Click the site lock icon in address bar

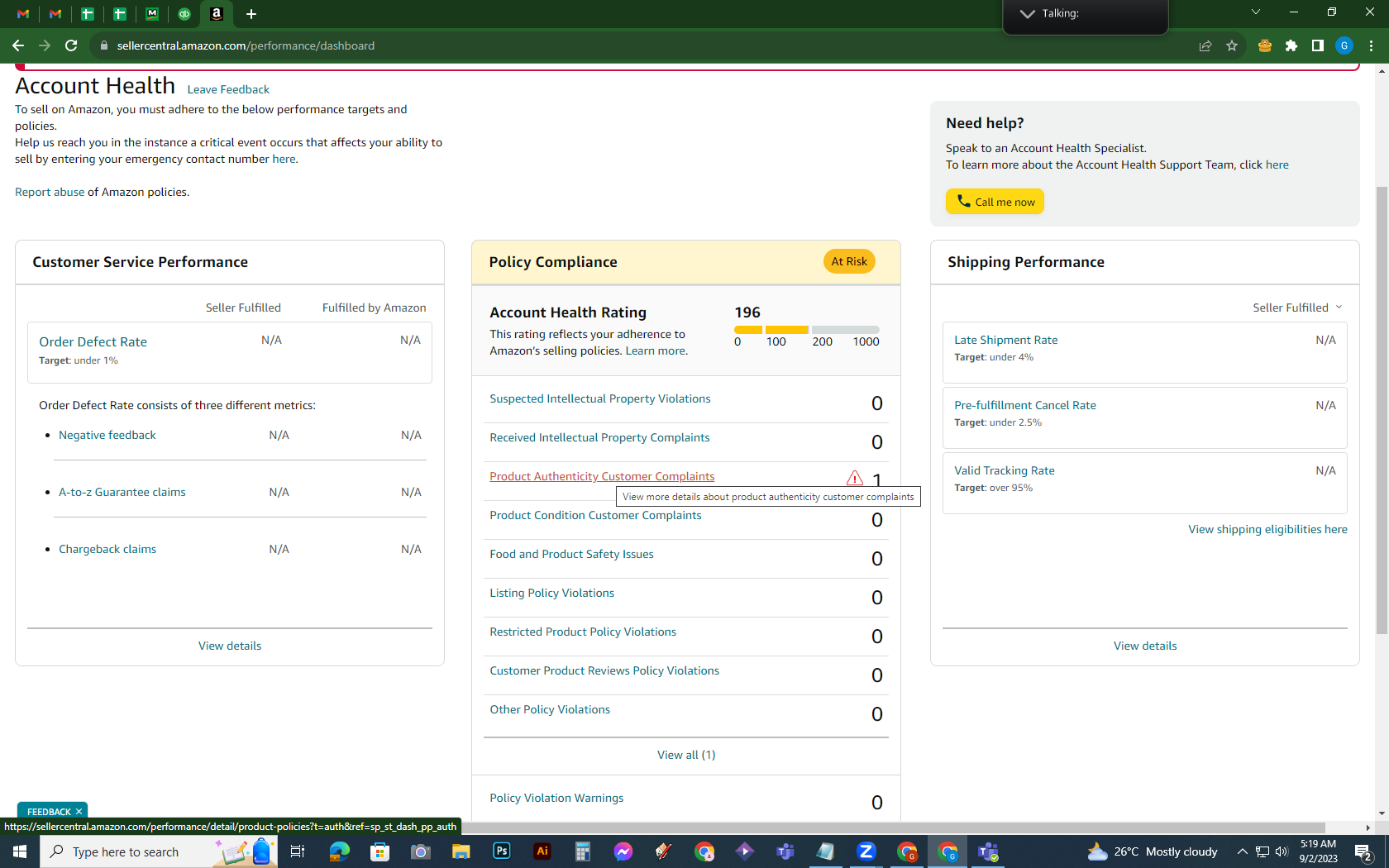[x=104, y=45]
